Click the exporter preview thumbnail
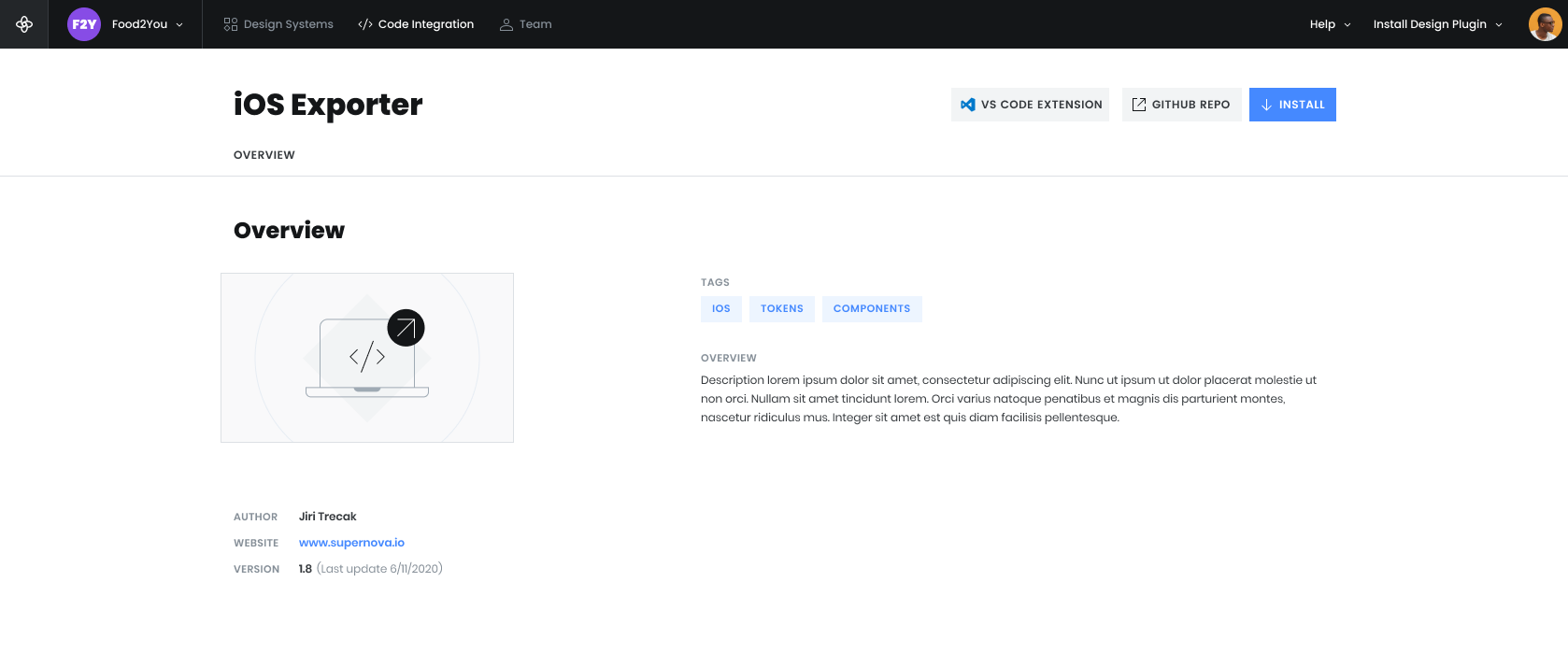1568x667 pixels. click(367, 358)
